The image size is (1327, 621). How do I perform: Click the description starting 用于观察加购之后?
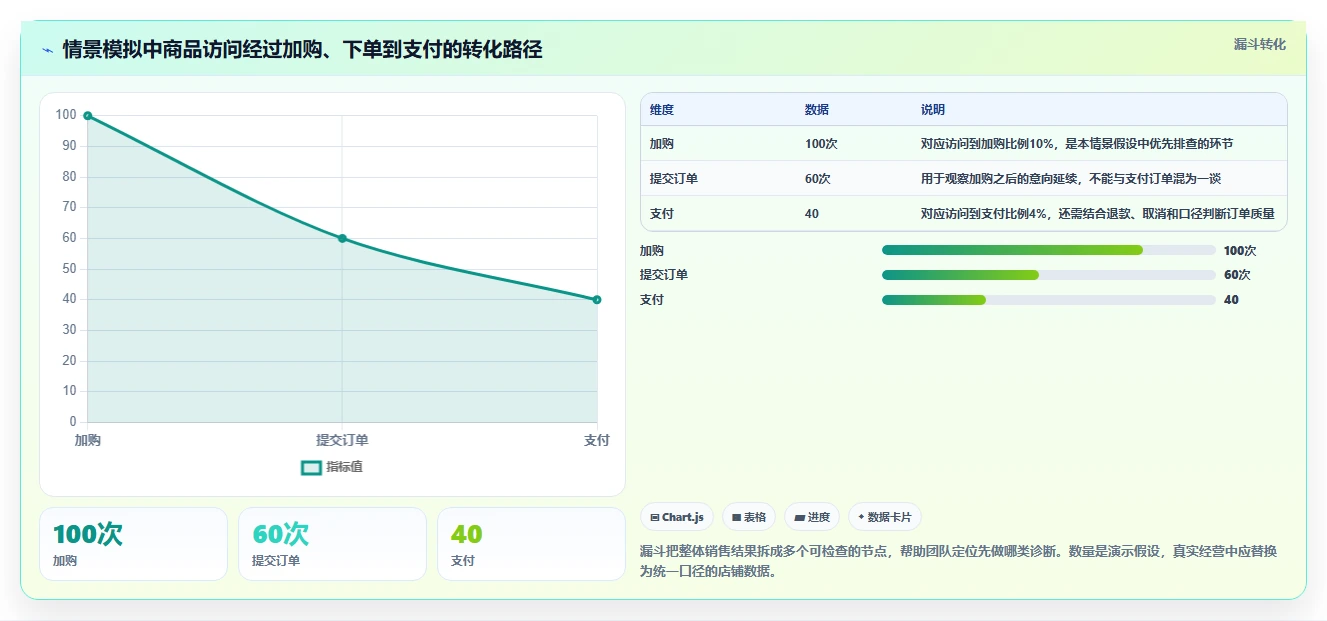1071,179
